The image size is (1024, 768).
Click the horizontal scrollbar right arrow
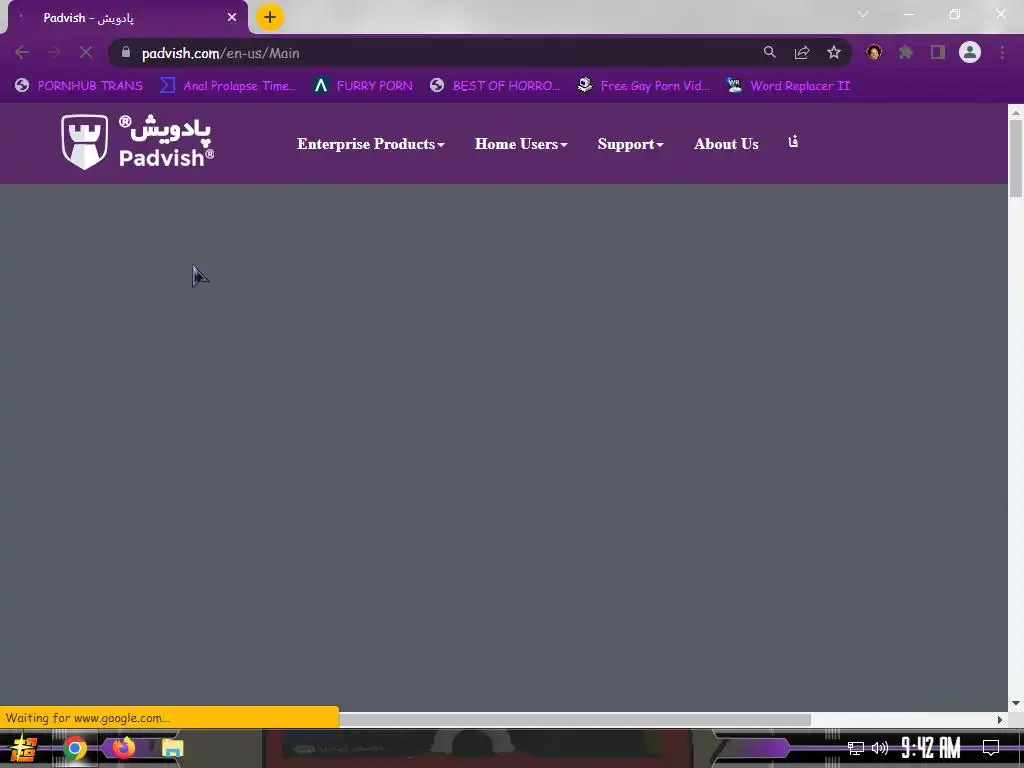tap(1000, 720)
